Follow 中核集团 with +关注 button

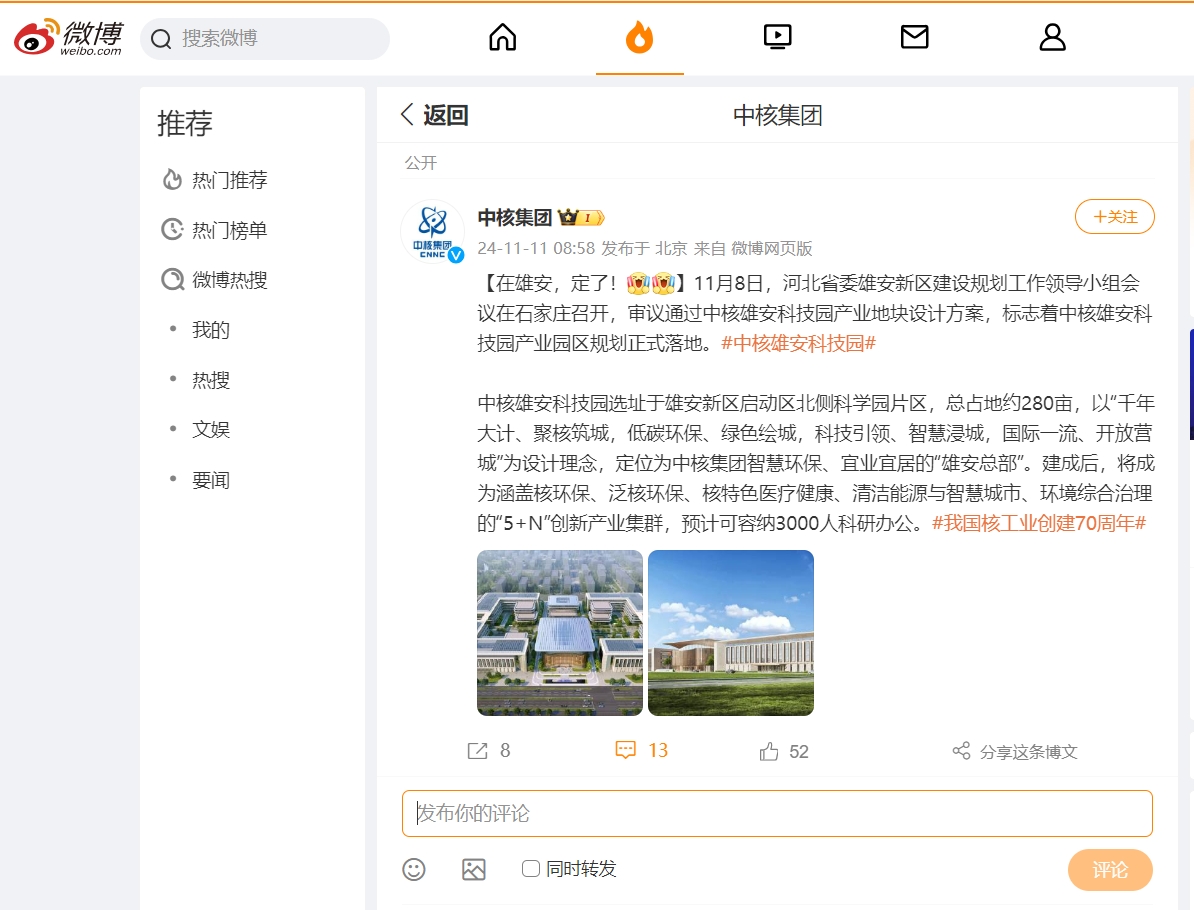coord(1115,216)
